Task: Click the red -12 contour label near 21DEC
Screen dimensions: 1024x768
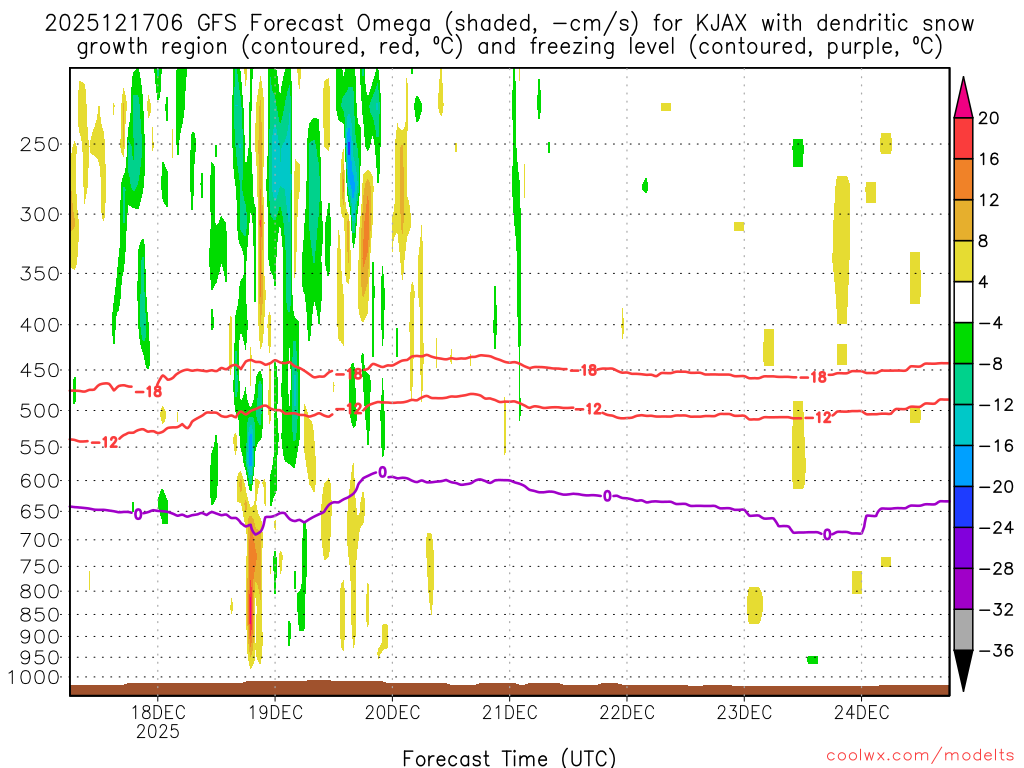Action: tap(589, 409)
